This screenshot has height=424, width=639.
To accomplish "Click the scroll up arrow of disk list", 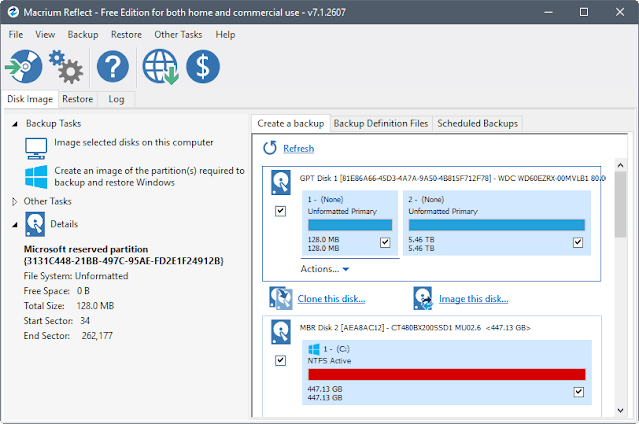I will (x=620, y=165).
